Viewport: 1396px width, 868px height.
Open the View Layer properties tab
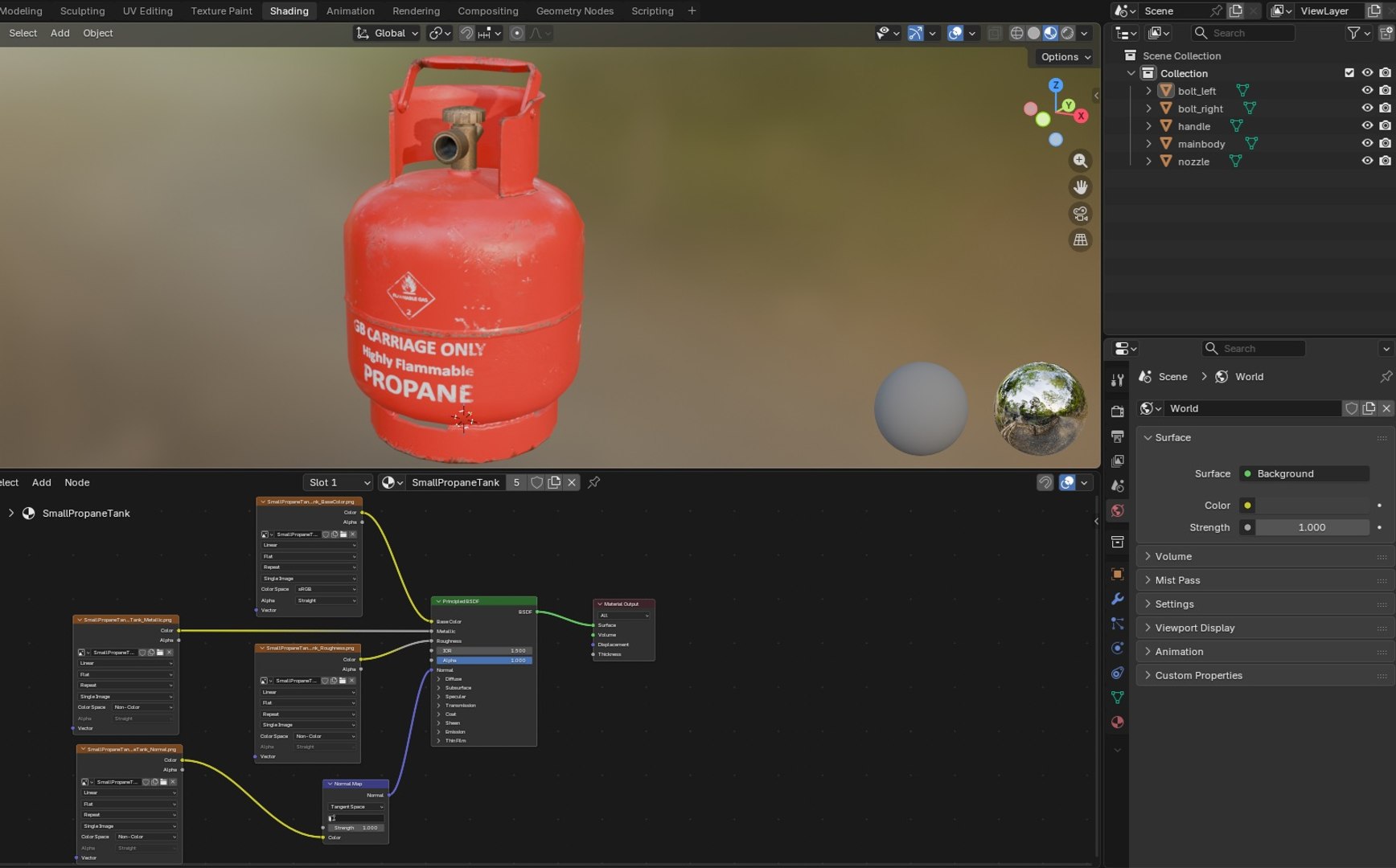(1117, 461)
